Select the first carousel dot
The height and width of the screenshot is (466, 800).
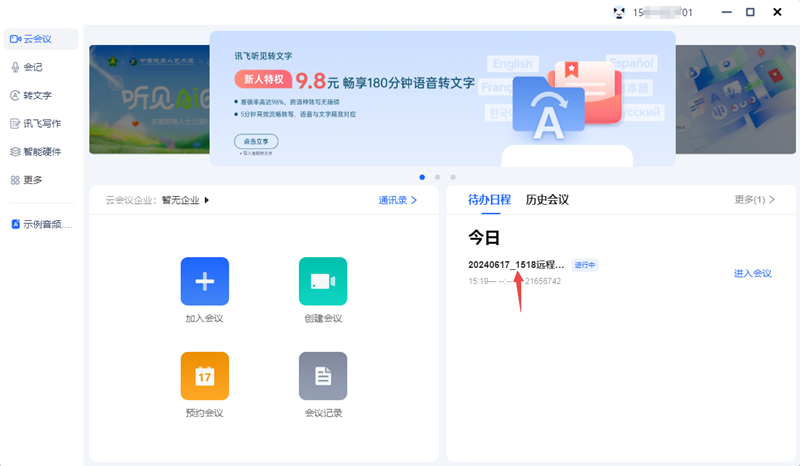(x=422, y=177)
